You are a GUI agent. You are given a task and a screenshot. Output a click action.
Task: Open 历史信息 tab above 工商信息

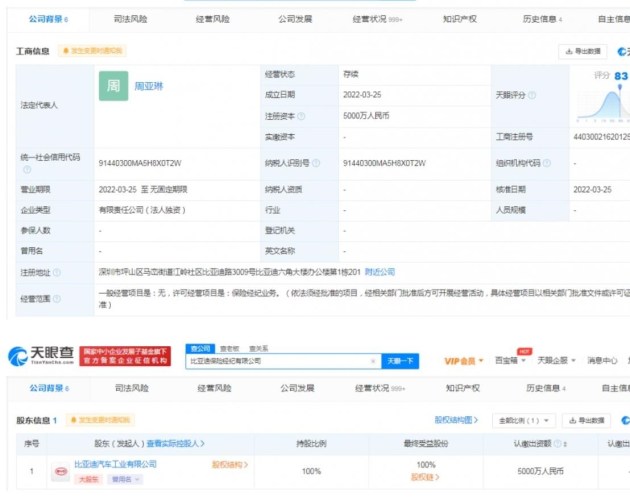542,19
